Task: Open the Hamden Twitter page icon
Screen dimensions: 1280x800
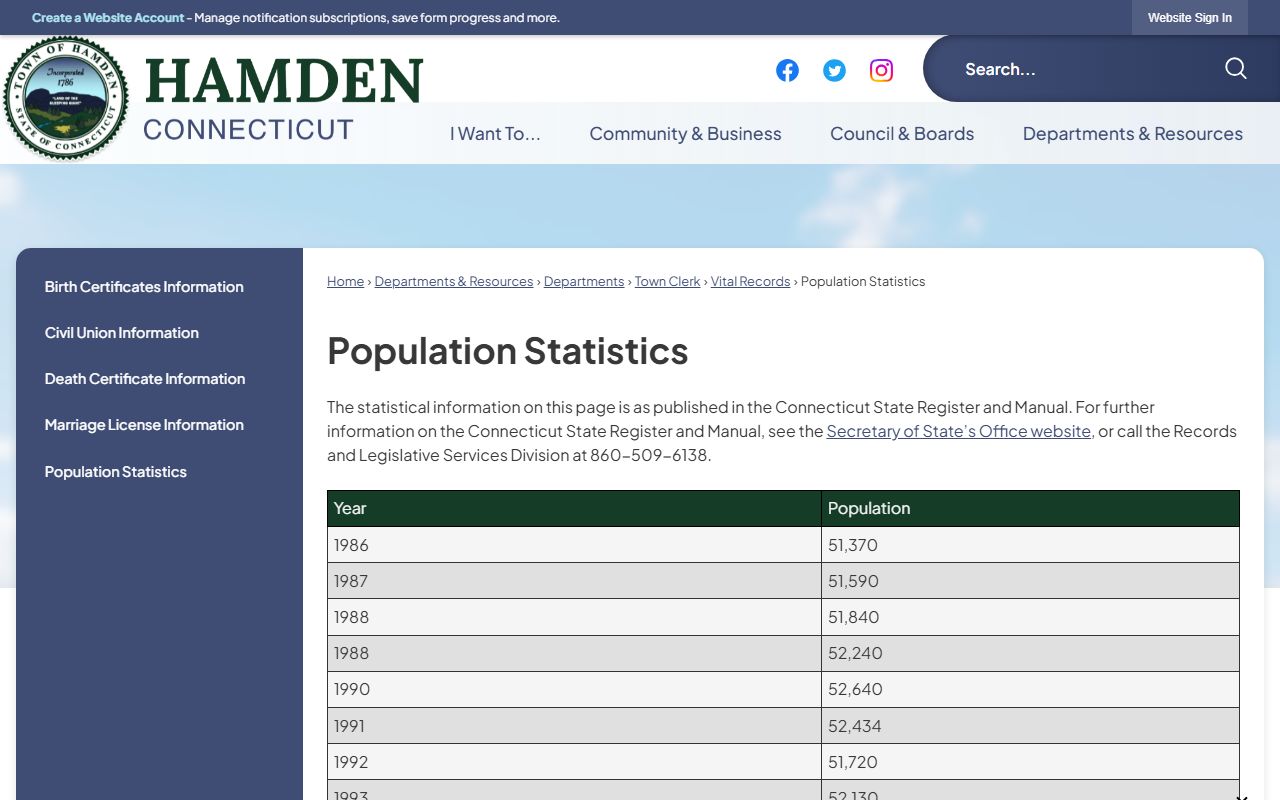Action: click(834, 70)
